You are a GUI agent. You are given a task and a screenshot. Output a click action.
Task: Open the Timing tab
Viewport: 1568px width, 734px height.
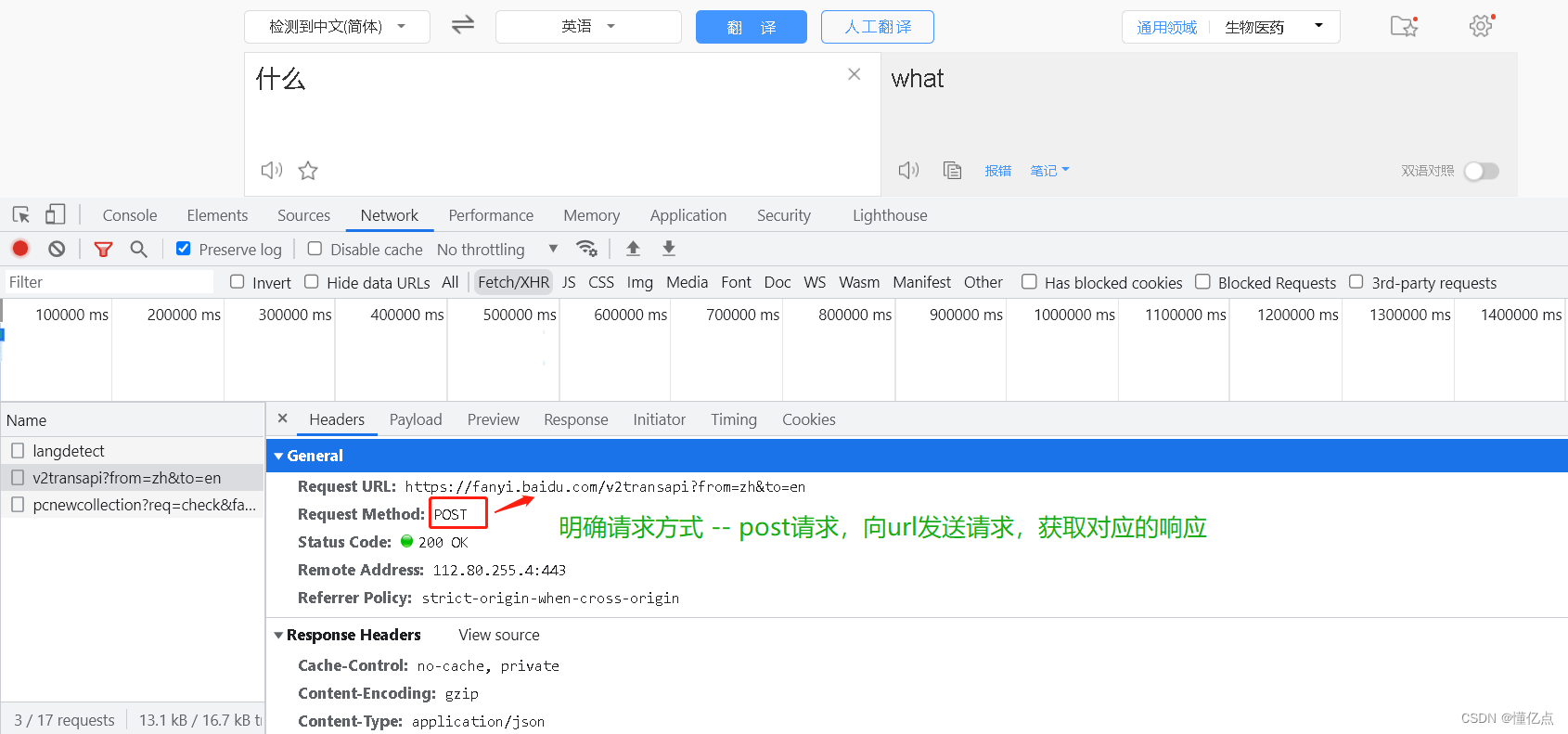pyautogui.click(x=734, y=419)
